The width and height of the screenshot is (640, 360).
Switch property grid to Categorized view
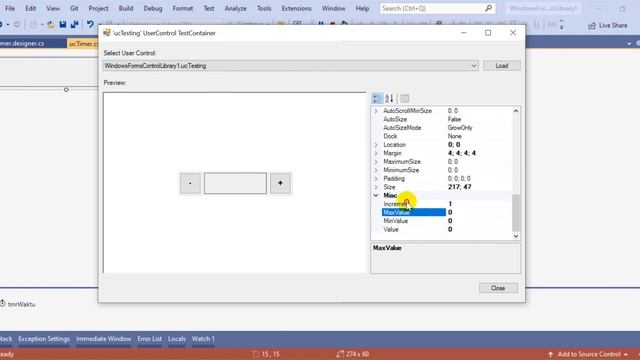377,98
